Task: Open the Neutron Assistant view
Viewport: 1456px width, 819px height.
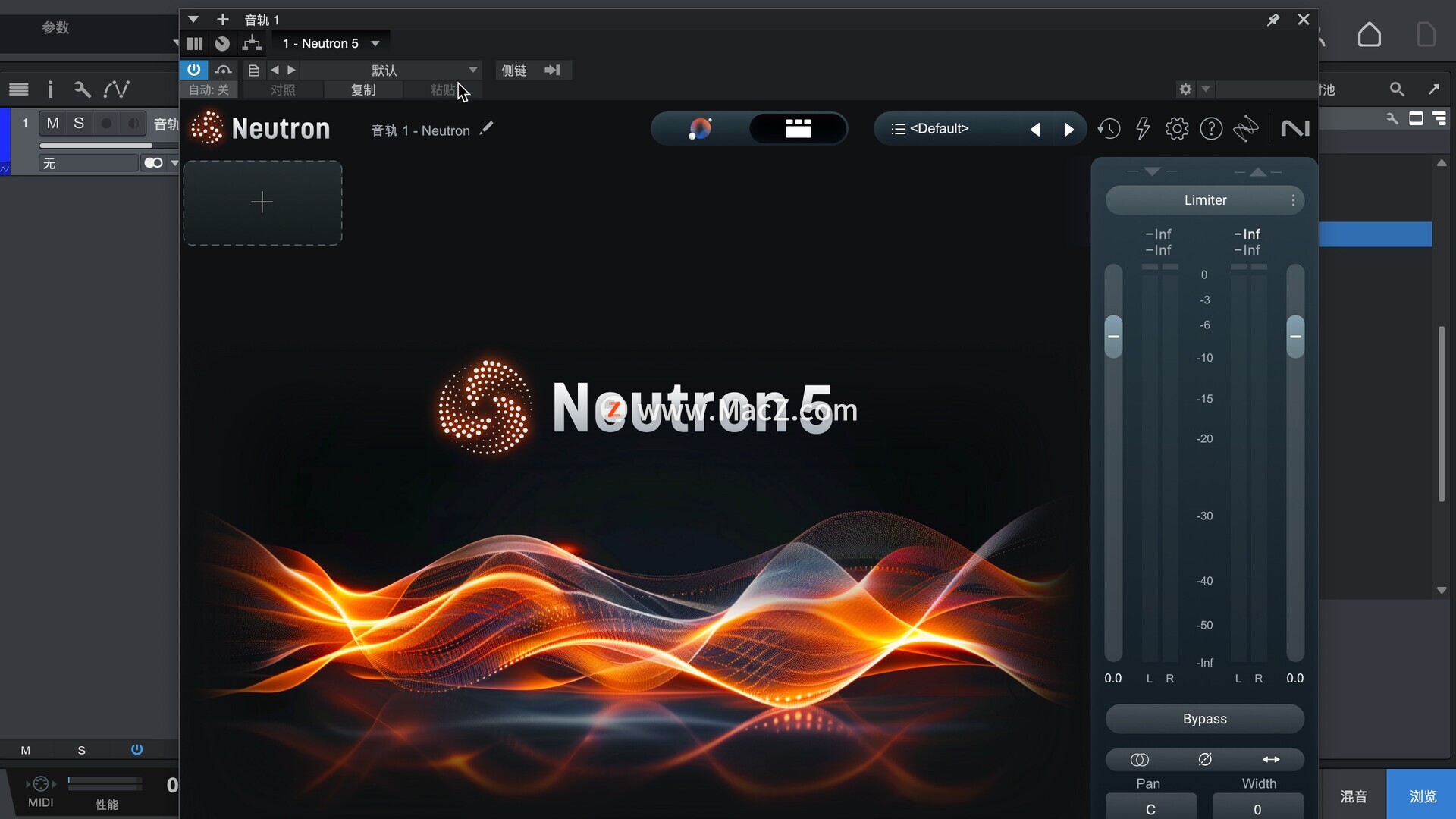Action: 700,128
